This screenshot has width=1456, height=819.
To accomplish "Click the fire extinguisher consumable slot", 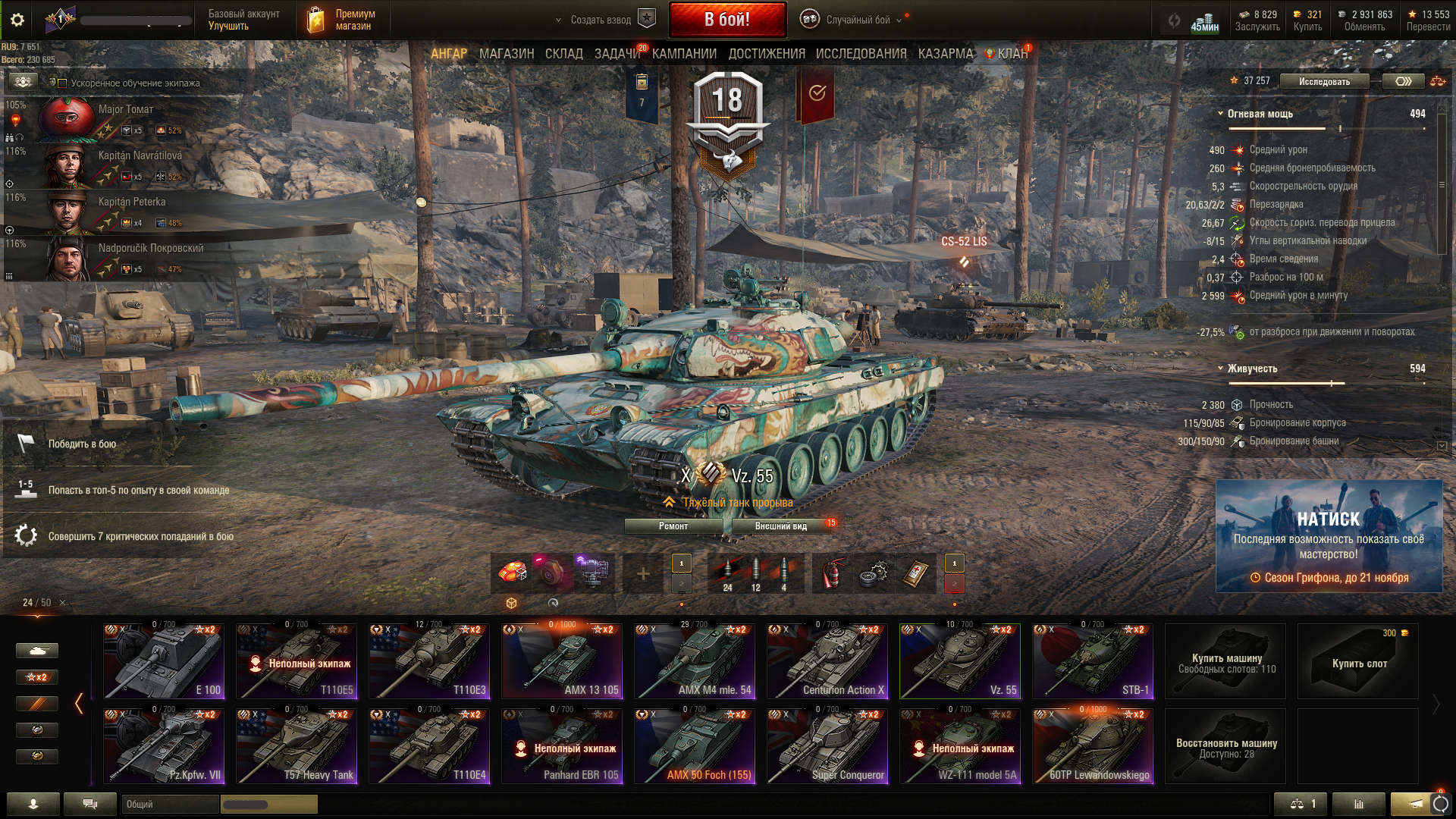I will tap(831, 574).
